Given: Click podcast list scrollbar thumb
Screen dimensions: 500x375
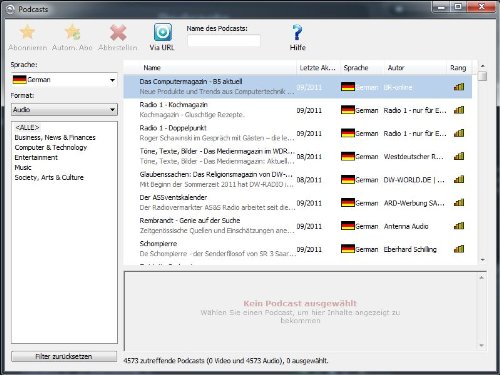Looking at the screenshot, I should click(482, 76).
